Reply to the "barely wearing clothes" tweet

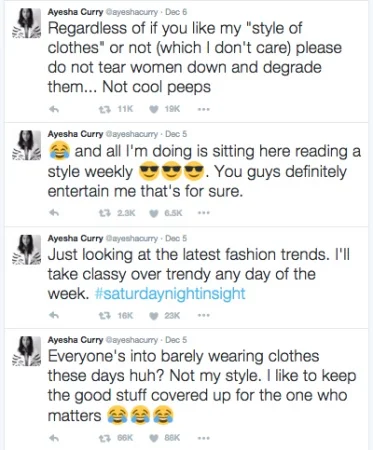pyautogui.click(x=54, y=438)
